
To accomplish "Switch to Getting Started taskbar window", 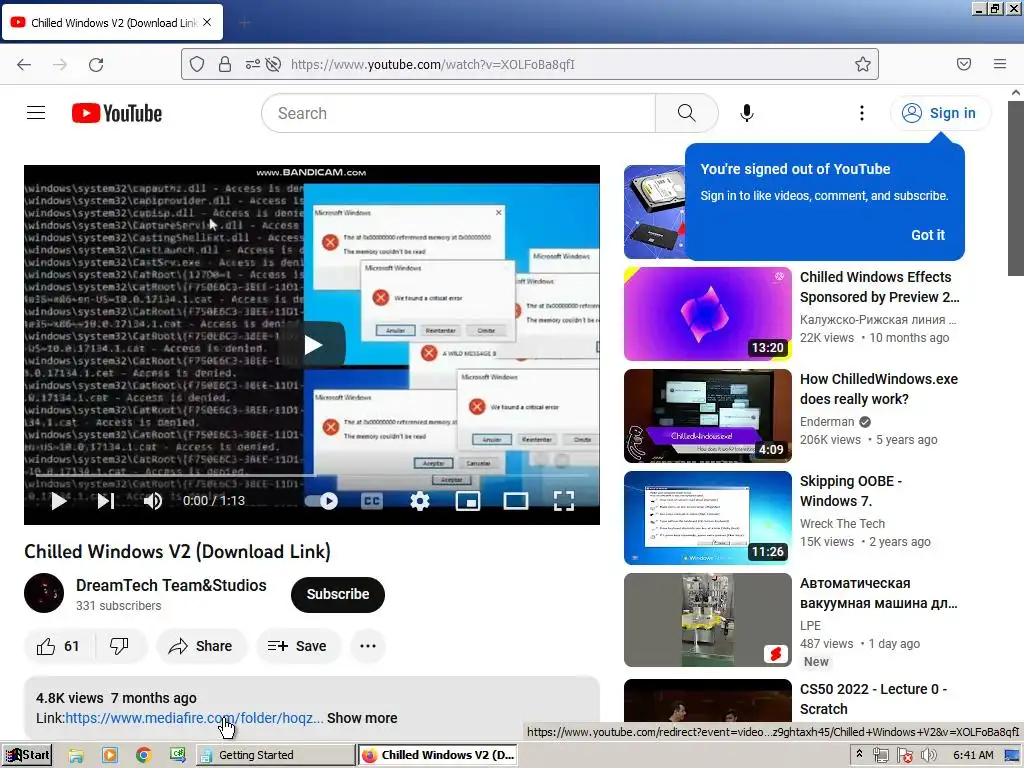I will click(x=276, y=756).
